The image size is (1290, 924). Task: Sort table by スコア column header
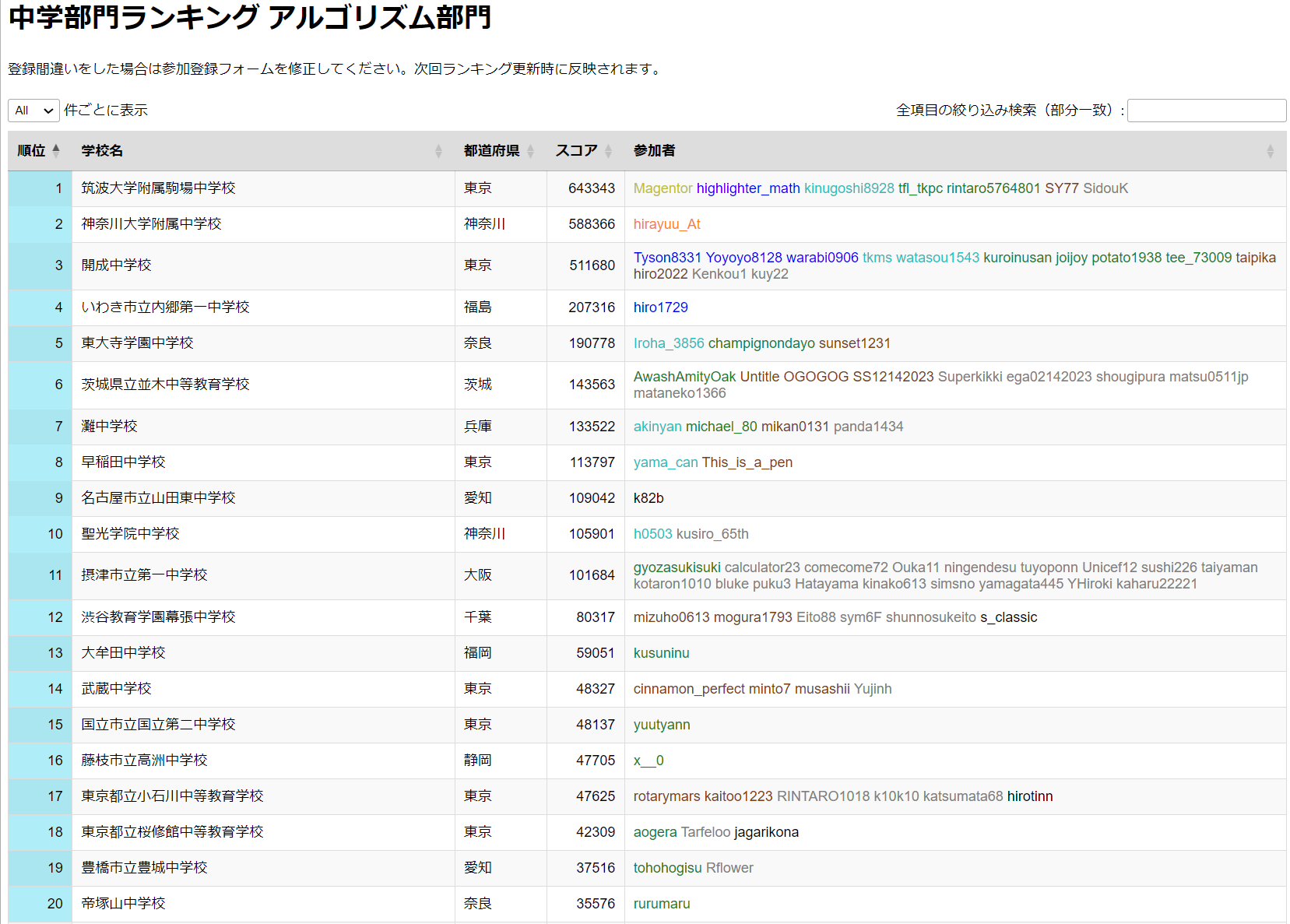[585, 151]
